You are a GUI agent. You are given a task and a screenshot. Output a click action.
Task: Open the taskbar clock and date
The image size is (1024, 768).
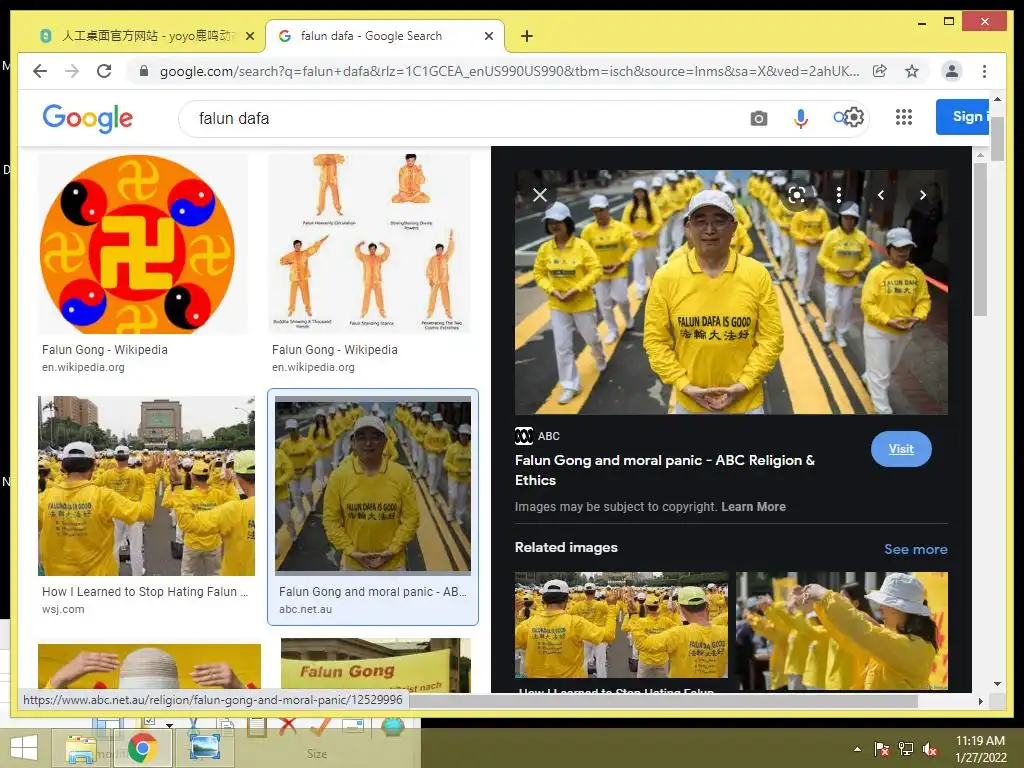[x=980, y=749]
